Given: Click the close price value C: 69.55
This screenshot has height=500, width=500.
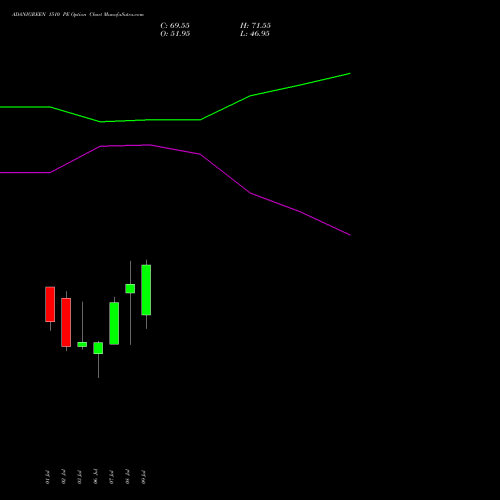Looking at the screenshot, I should 175,26.
